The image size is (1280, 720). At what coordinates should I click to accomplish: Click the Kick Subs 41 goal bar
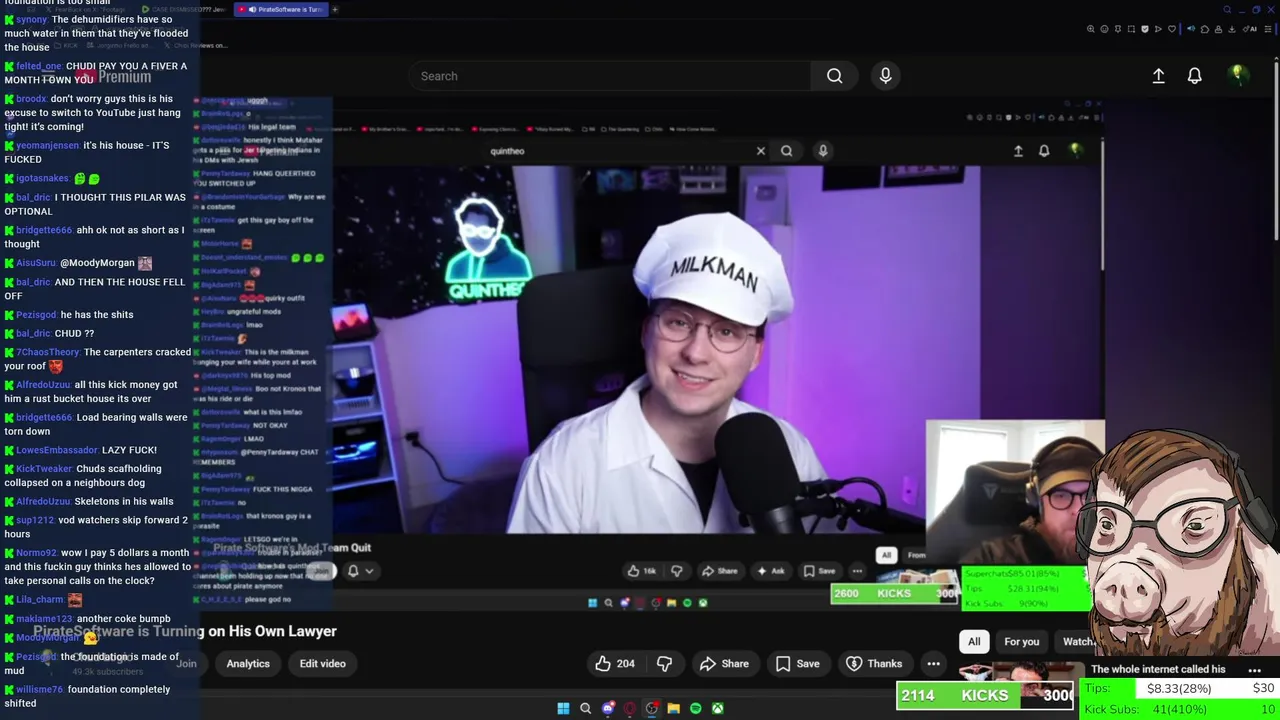pos(1182,709)
